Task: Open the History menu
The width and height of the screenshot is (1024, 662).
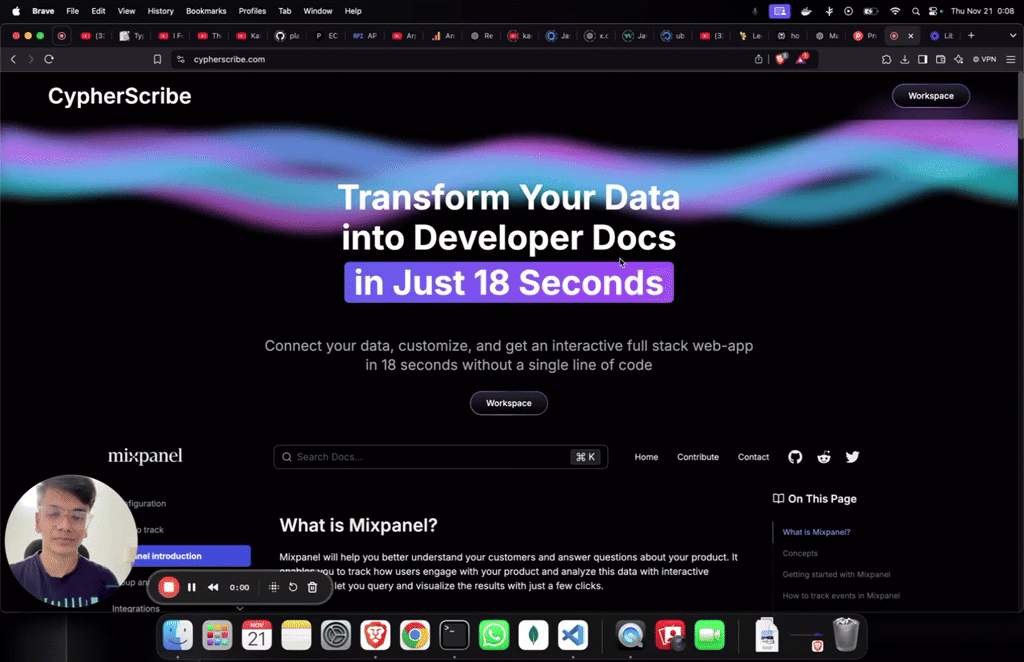Action: pos(160,11)
